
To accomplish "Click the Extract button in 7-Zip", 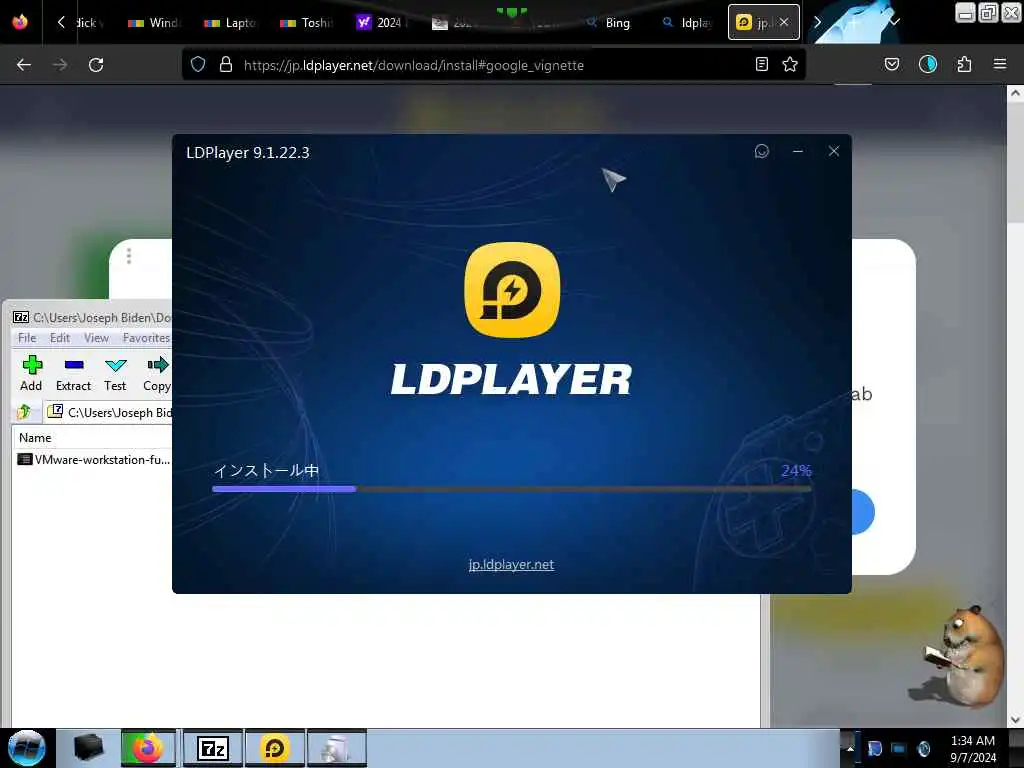I will pos(73,374).
